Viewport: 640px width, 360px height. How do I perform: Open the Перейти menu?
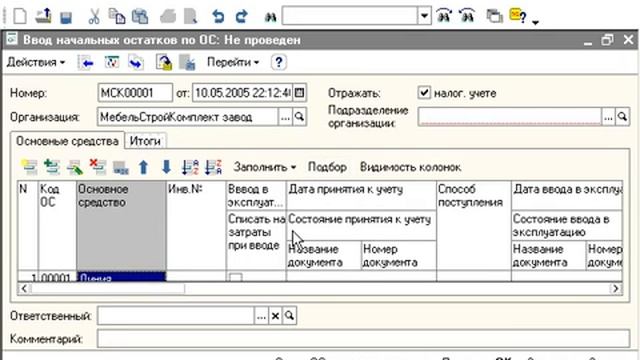point(233,62)
